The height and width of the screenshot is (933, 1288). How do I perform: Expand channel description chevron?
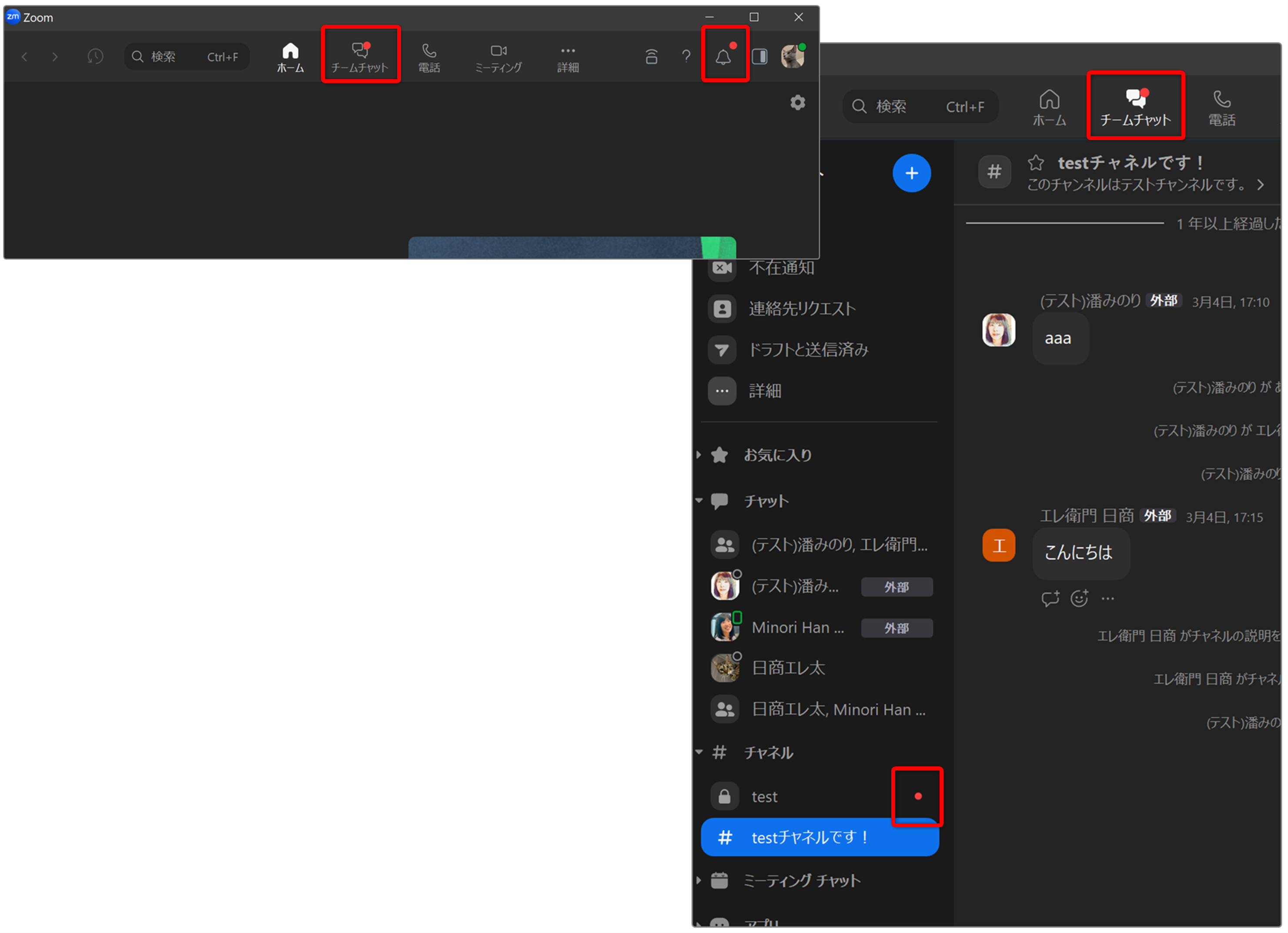pos(1261,185)
